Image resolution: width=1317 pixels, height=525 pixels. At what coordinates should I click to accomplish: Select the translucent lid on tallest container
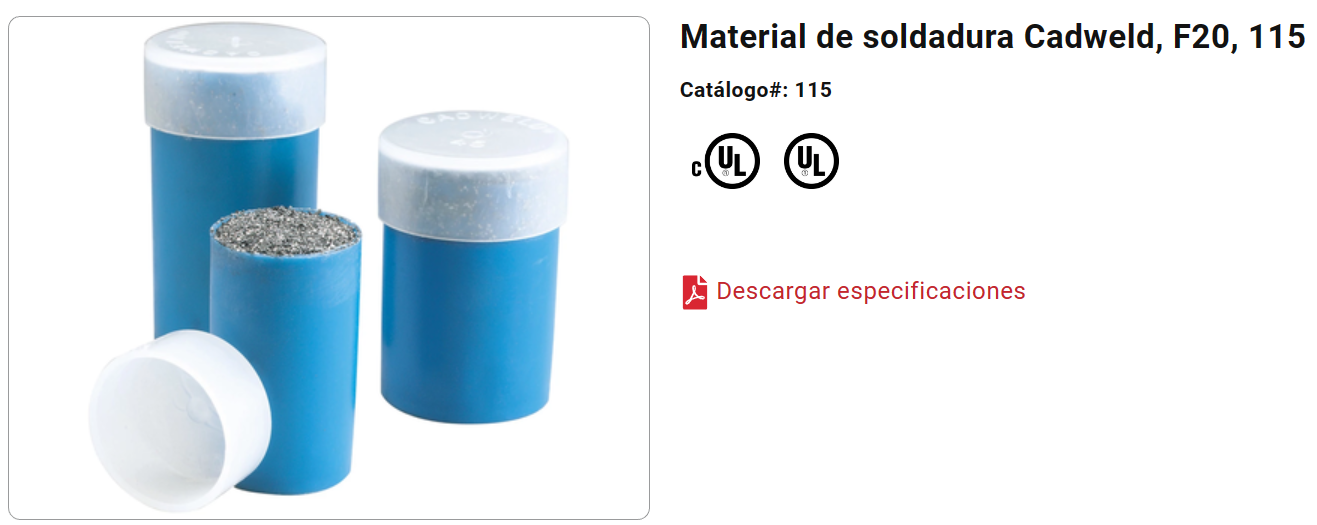pyautogui.click(x=235, y=80)
